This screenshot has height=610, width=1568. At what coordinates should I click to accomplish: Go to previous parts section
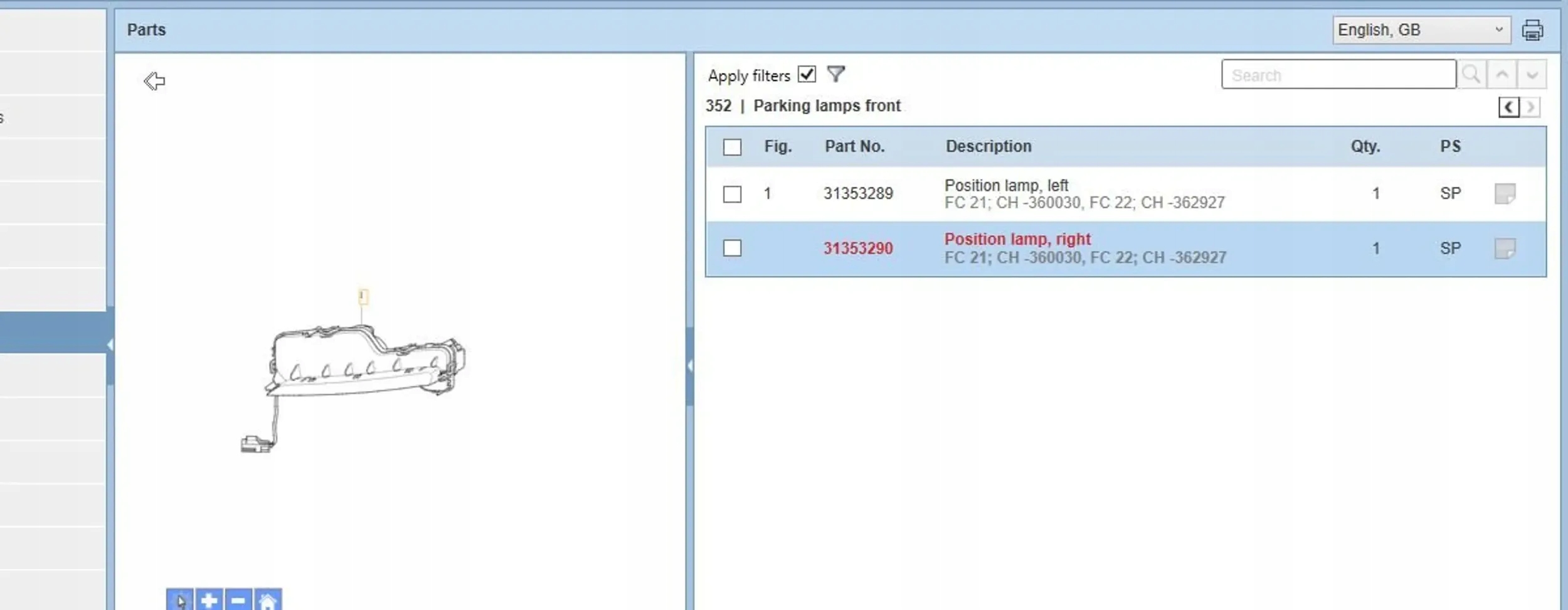[x=1508, y=107]
